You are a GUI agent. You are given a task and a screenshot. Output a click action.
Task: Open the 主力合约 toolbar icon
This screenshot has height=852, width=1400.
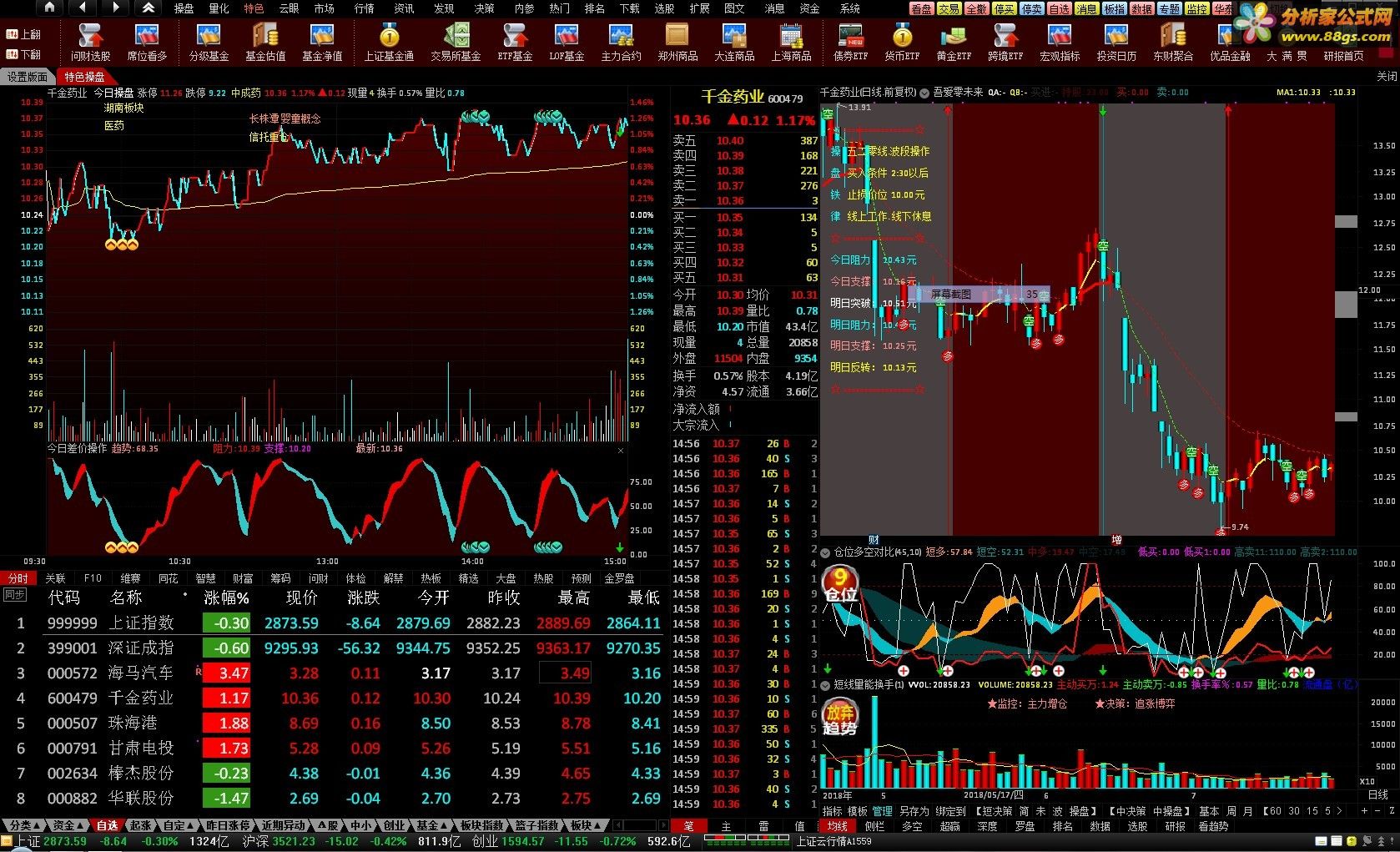click(x=621, y=42)
